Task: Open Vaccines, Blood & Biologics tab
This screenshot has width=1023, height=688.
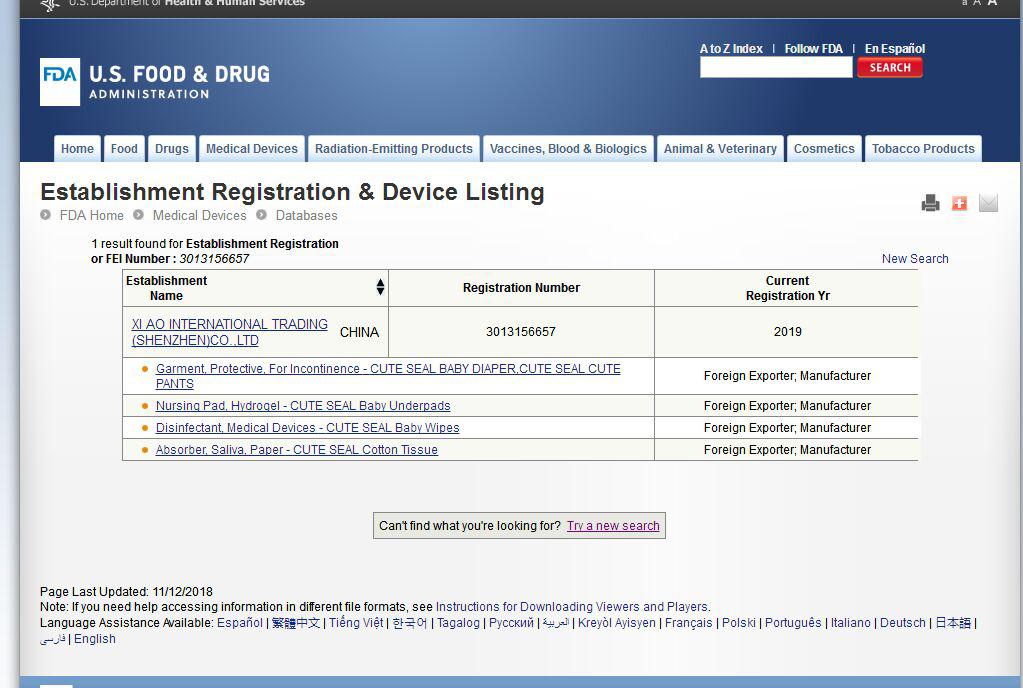Action: click(568, 149)
